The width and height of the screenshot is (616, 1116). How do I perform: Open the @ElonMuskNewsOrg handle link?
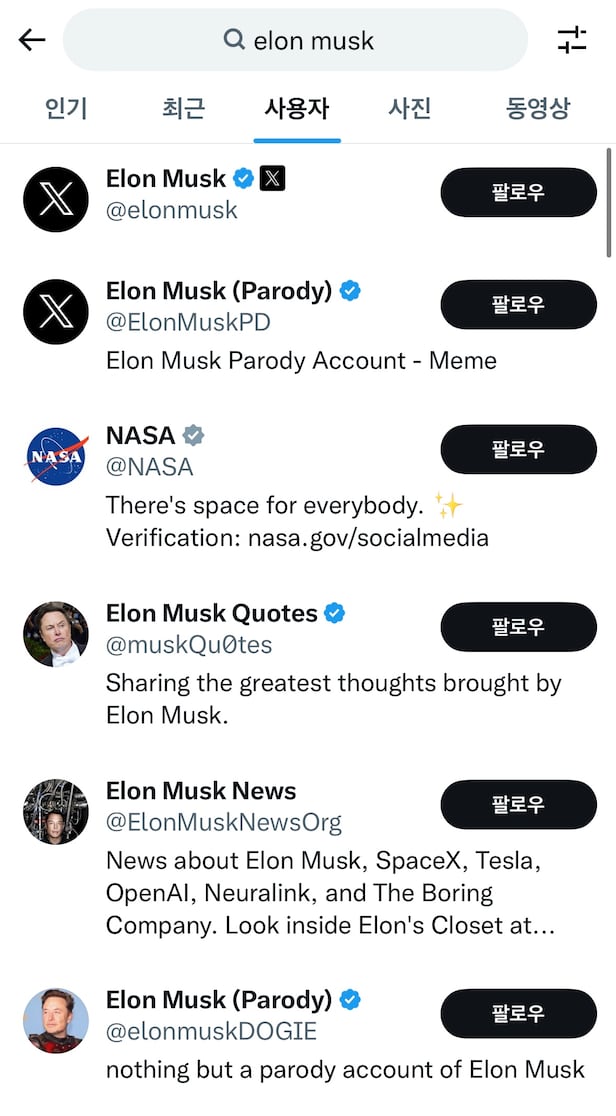pyautogui.click(x=224, y=823)
